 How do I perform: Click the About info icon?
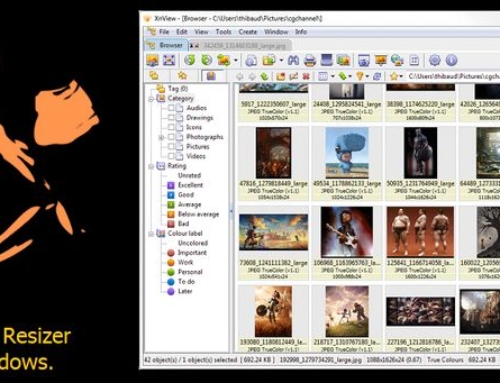[451, 60]
